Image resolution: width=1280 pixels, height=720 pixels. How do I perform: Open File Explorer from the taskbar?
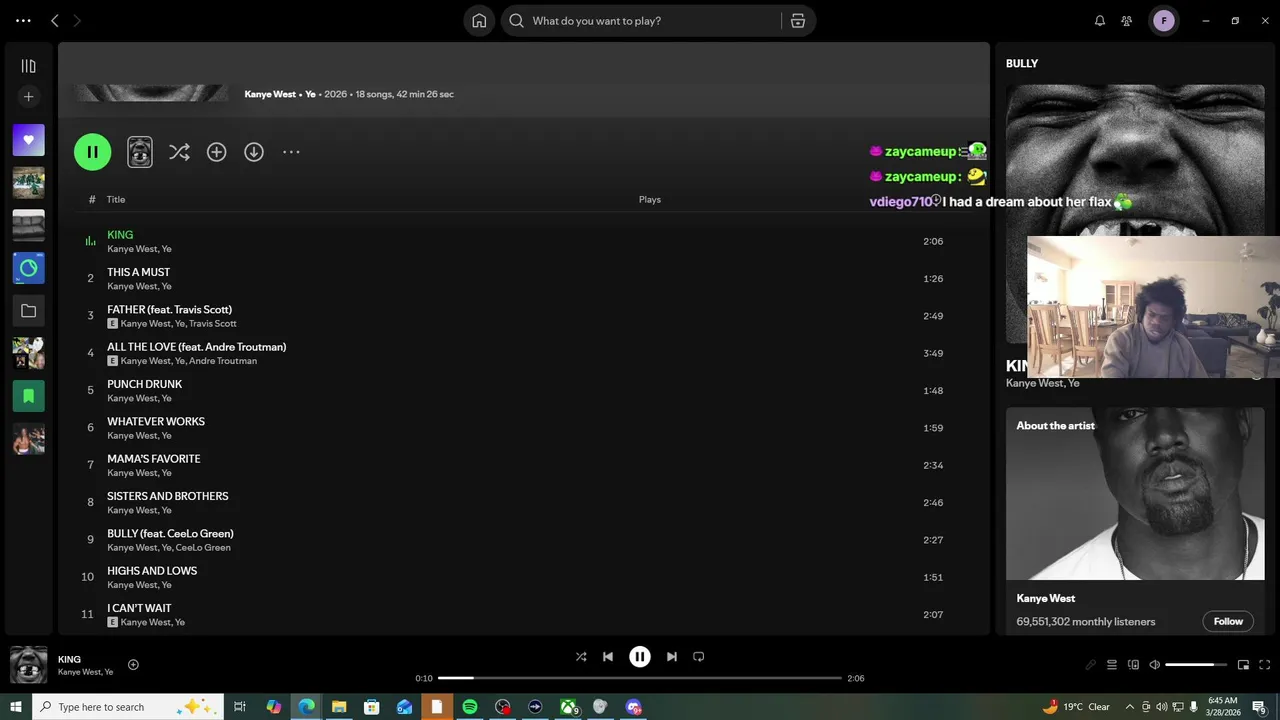tap(339, 707)
